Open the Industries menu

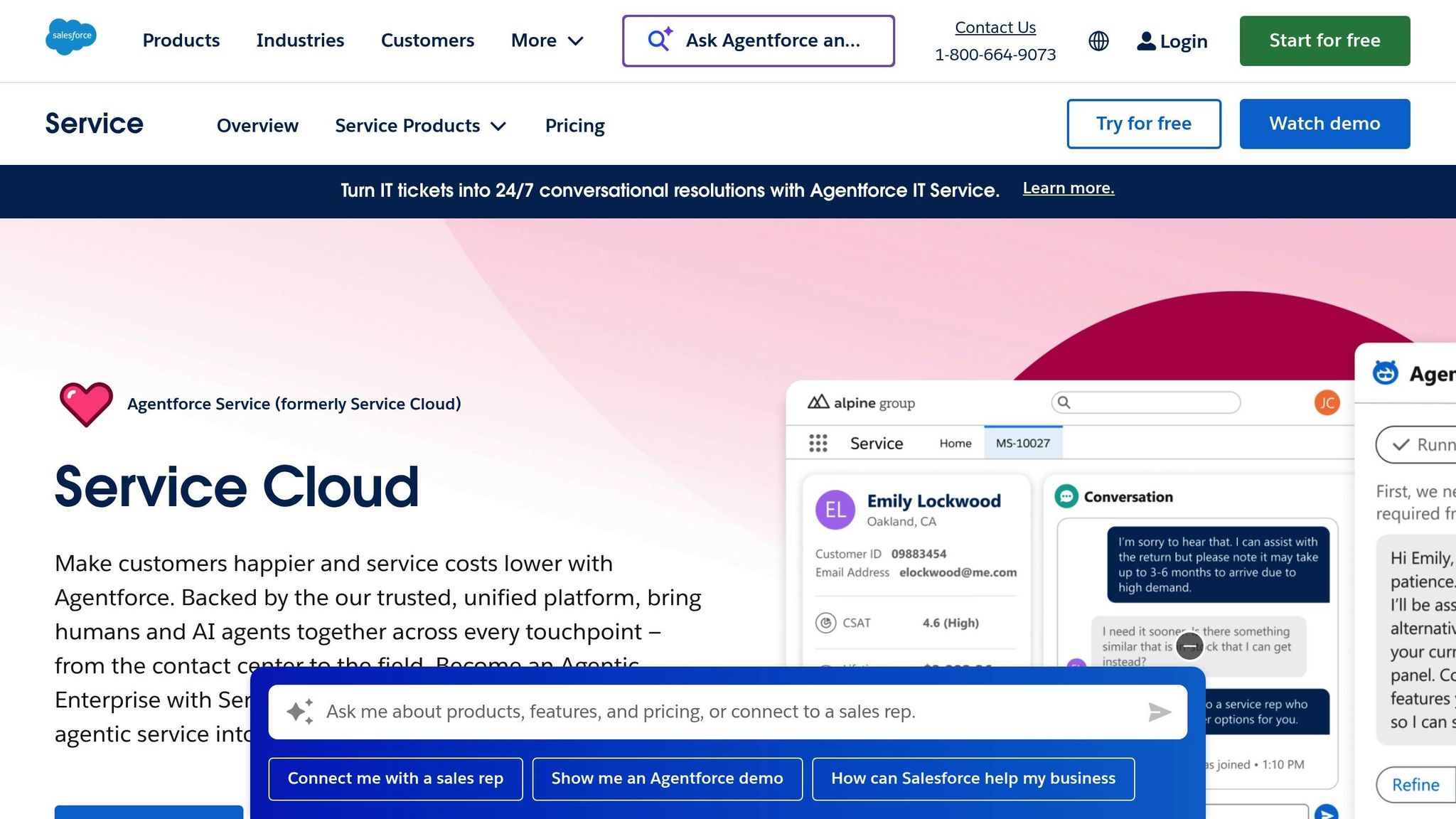(x=300, y=41)
